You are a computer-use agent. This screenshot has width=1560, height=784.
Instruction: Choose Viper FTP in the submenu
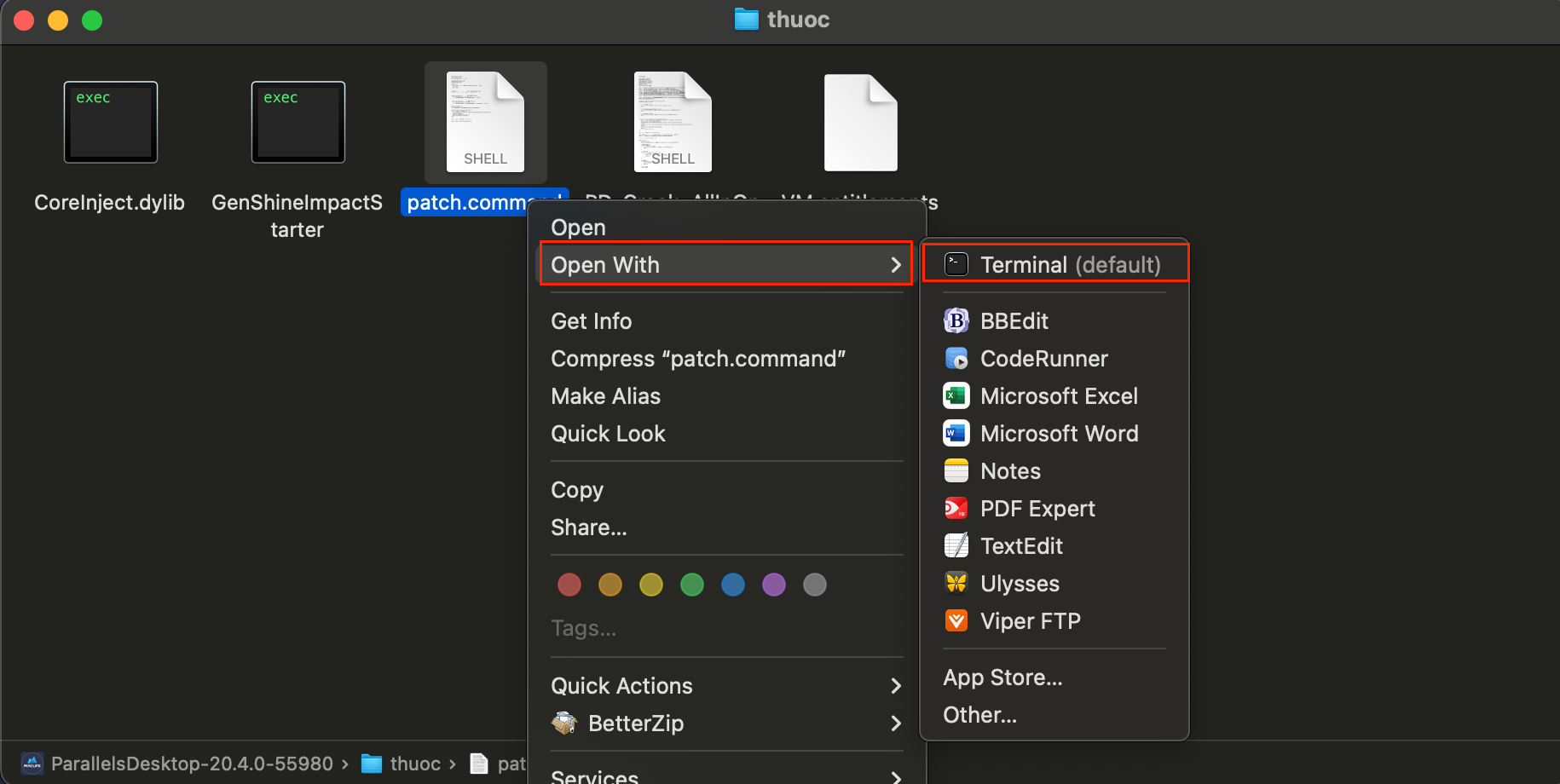1030,621
